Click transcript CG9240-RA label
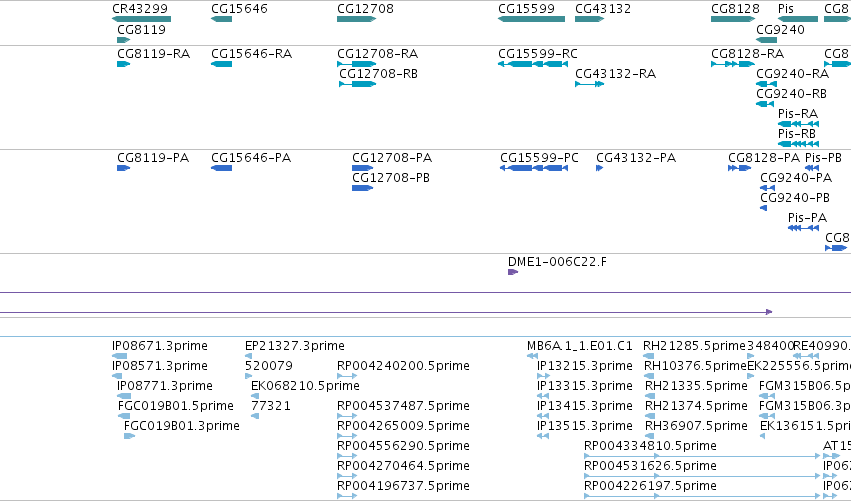The image size is (851, 501). [x=792, y=74]
